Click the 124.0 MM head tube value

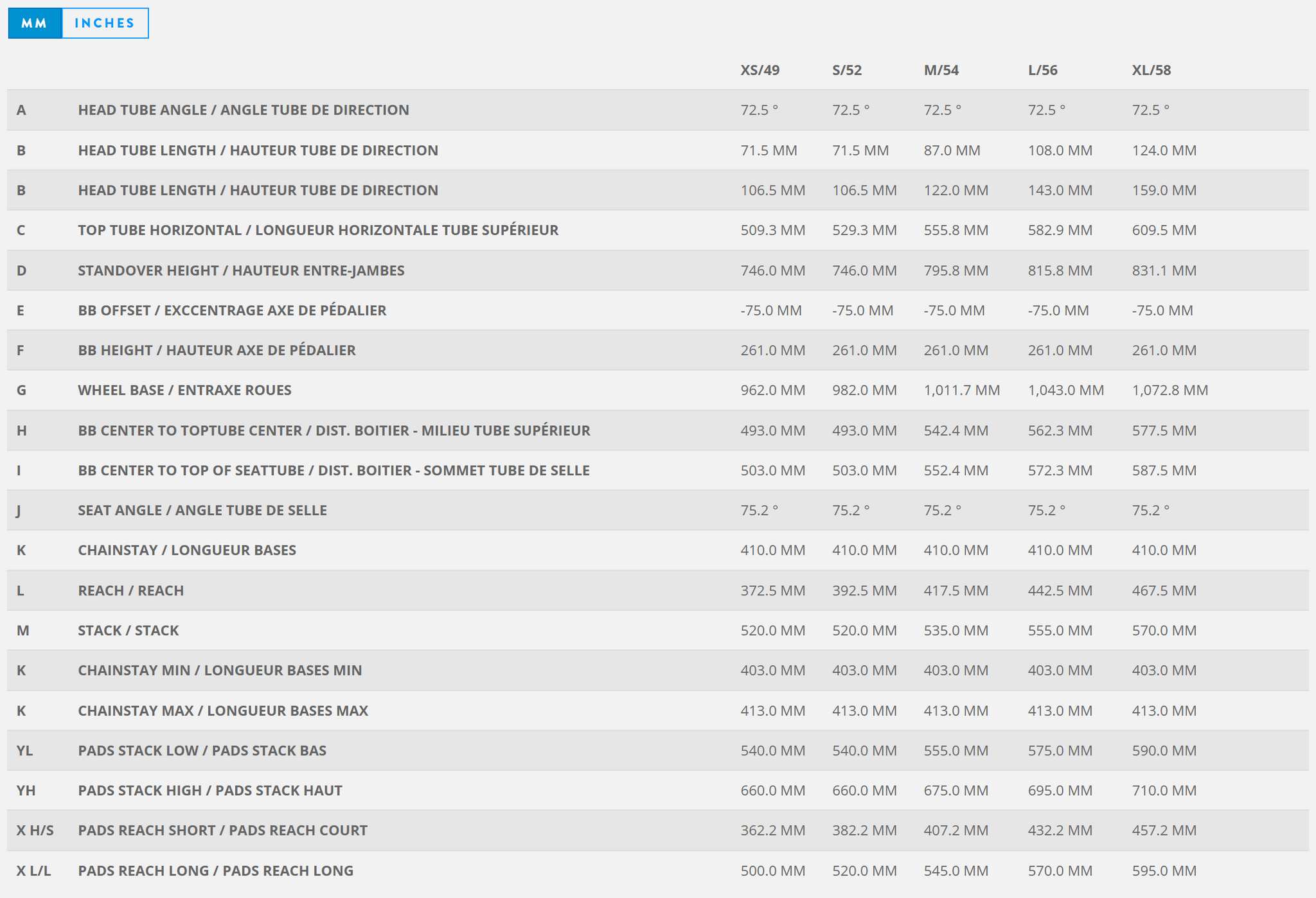click(x=1164, y=150)
